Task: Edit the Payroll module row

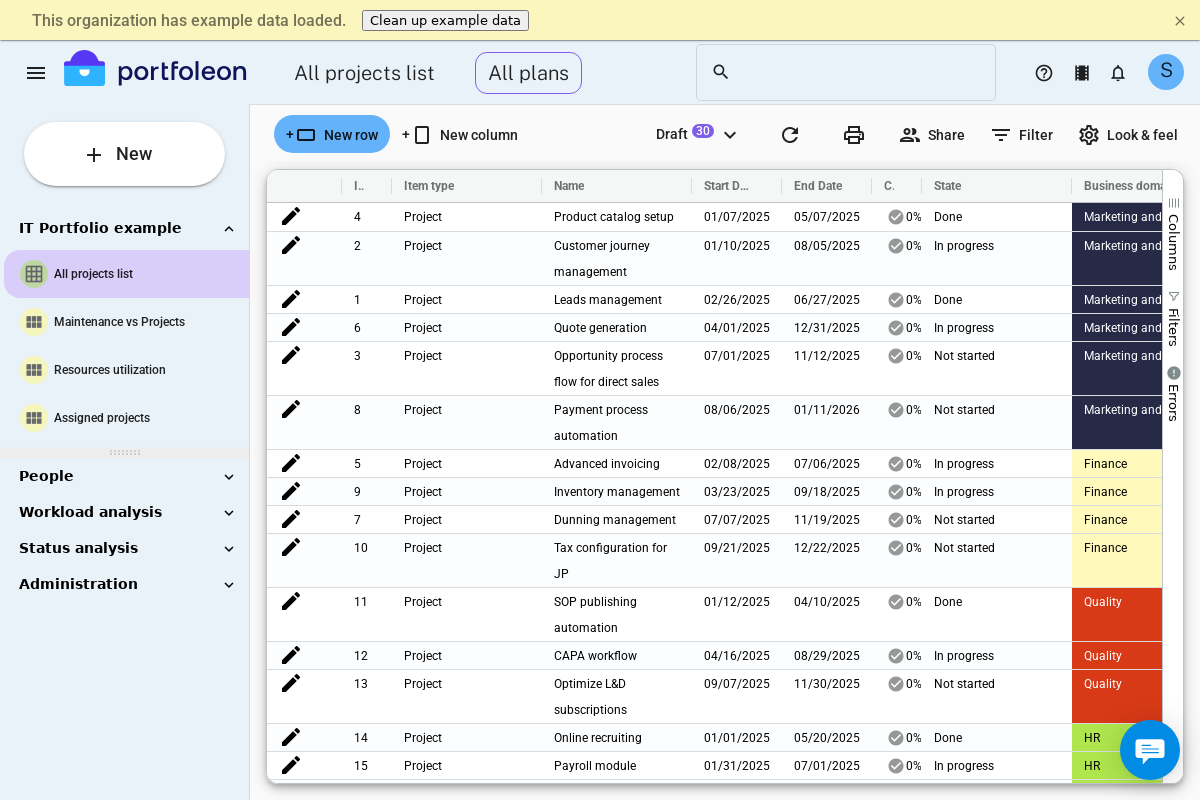Action: (x=291, y=765)
